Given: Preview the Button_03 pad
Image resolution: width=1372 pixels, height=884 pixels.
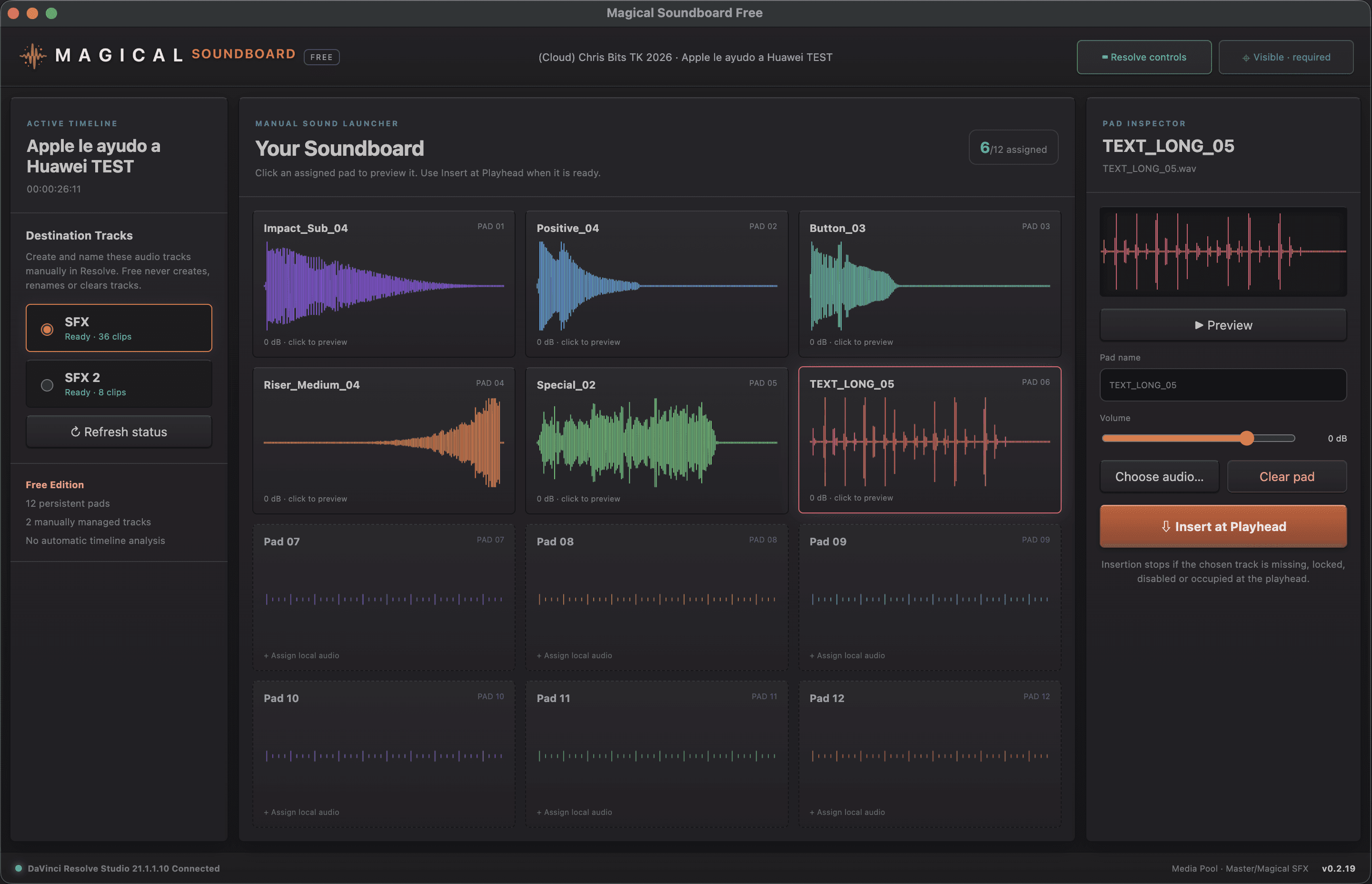Looking at the screenshot, I should [x=929, y=284].
